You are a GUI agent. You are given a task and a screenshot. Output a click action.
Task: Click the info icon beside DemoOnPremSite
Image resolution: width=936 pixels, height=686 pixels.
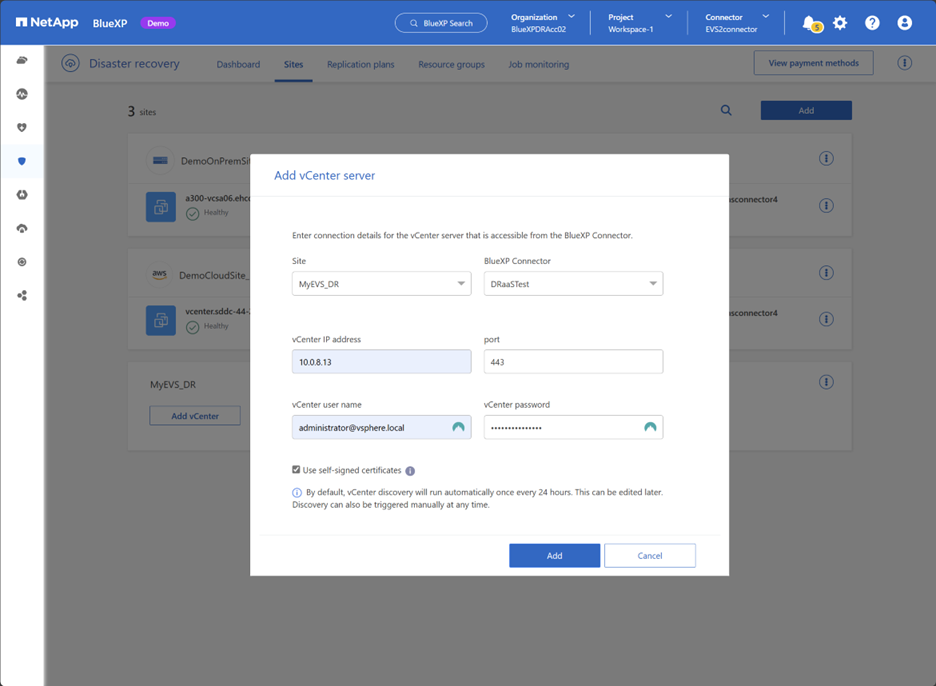[x=826, y=158]
